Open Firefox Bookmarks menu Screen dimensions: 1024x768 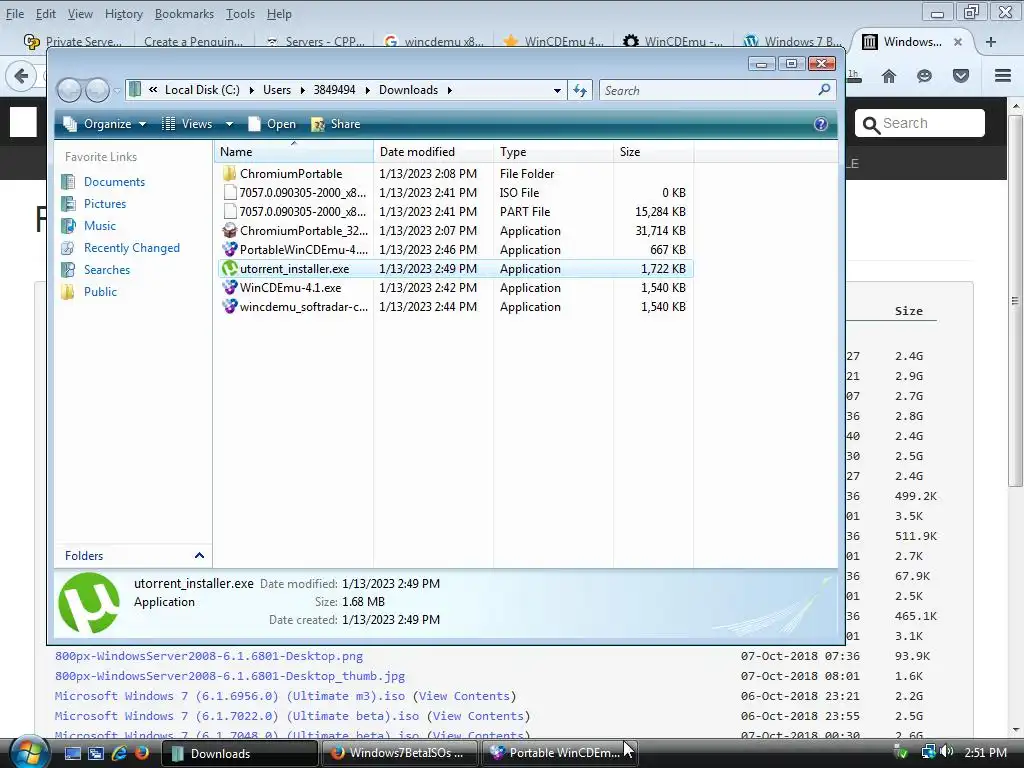click(x=184, y=14)
